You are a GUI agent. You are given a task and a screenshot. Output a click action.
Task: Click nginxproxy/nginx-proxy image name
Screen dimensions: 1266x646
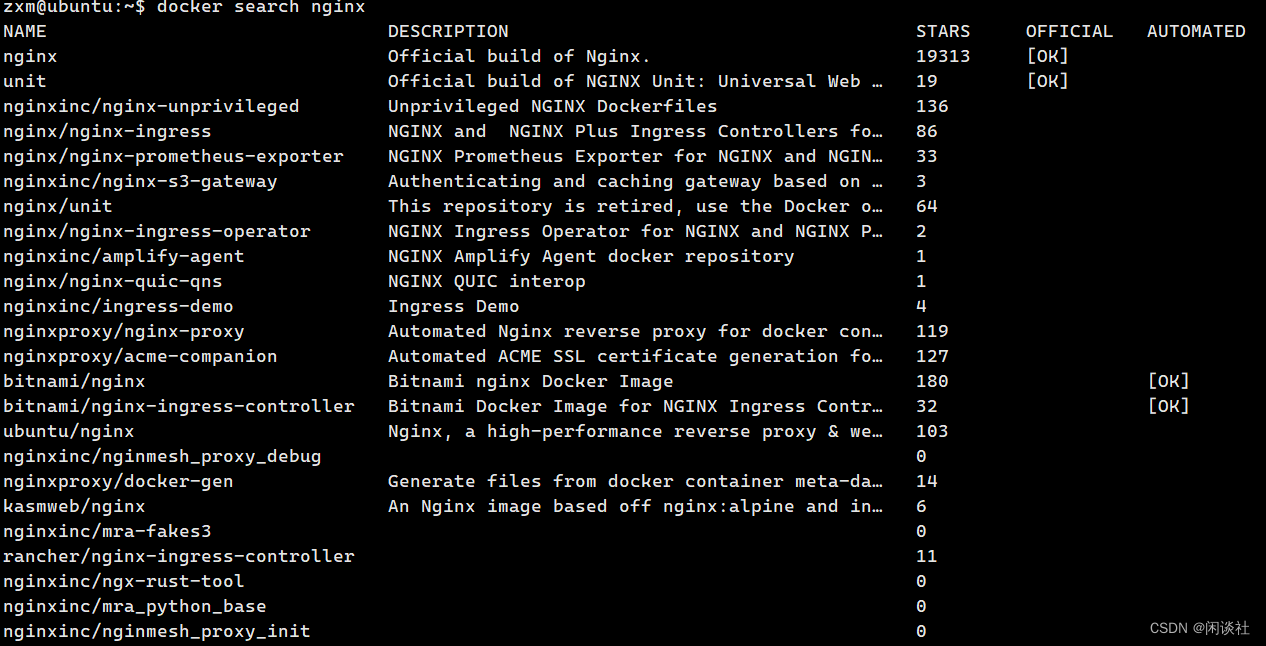(123, 331)
